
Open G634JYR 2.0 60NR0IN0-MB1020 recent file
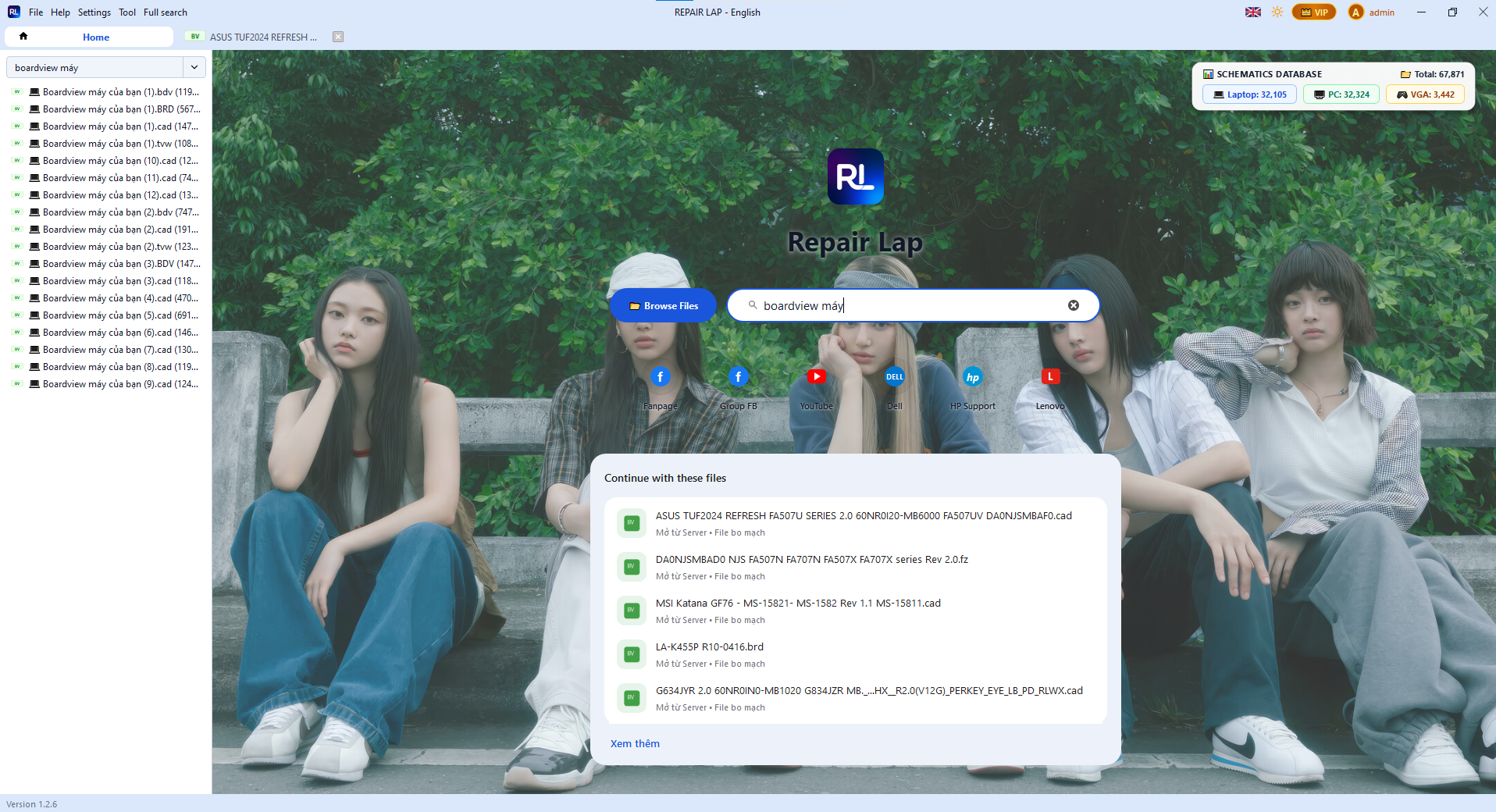(856, 698)
